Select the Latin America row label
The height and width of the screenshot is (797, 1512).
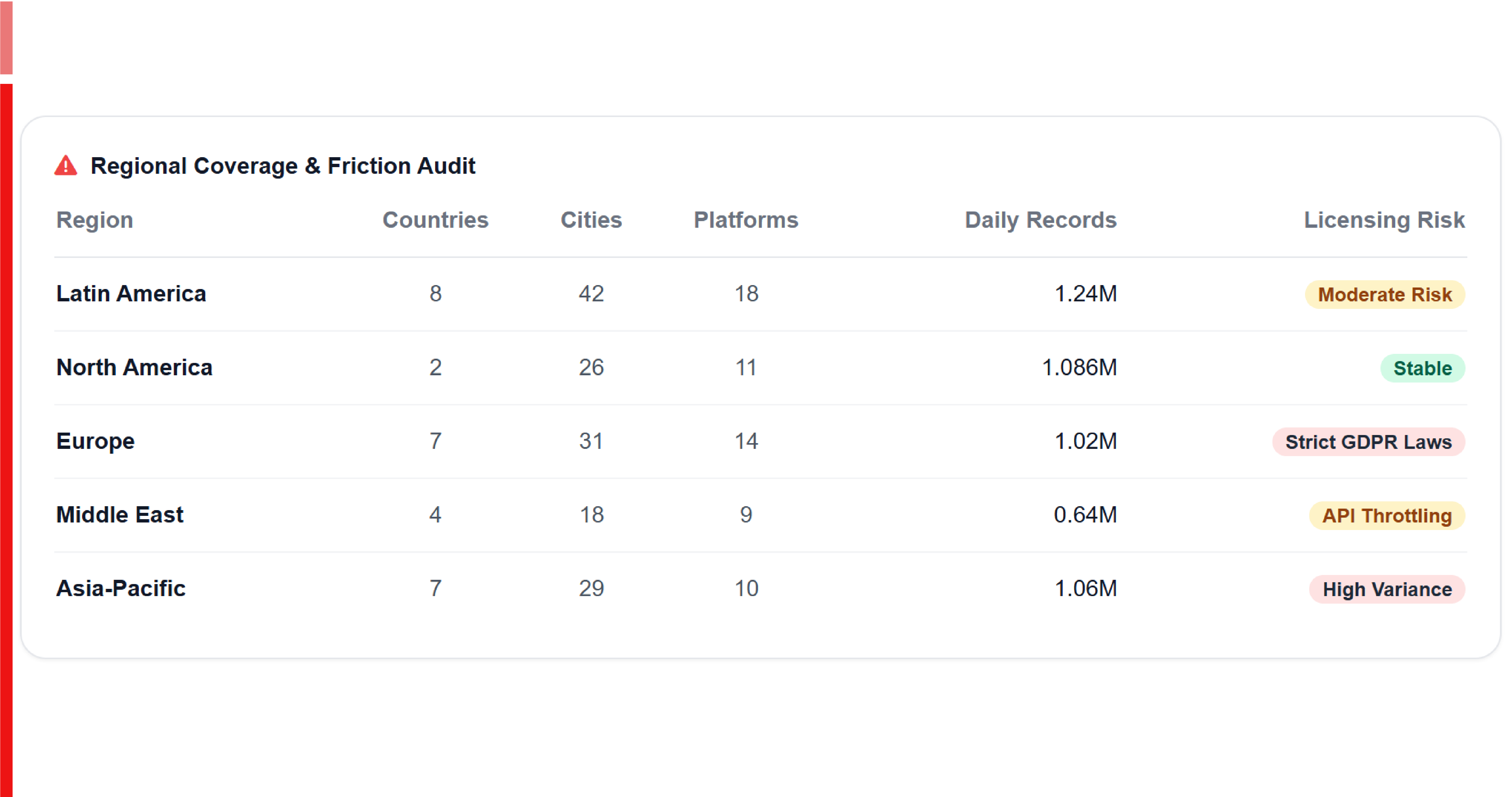tap(131, 294)
